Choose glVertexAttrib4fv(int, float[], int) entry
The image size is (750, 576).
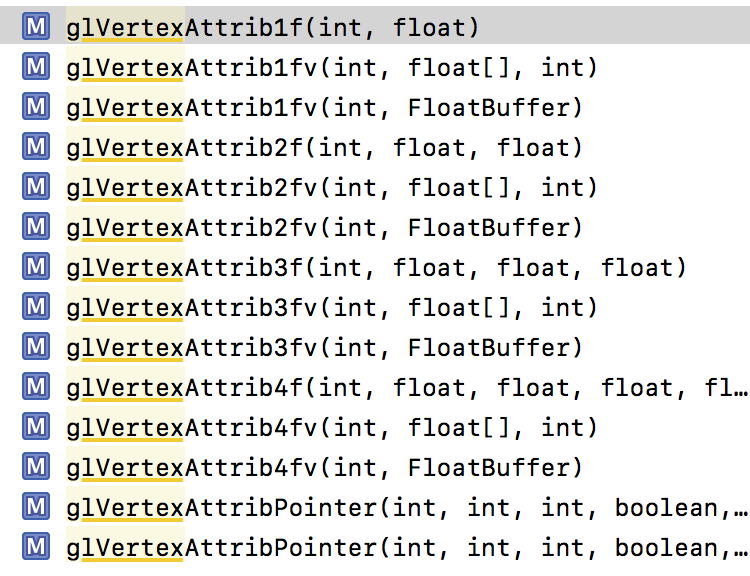coord(331,428)
